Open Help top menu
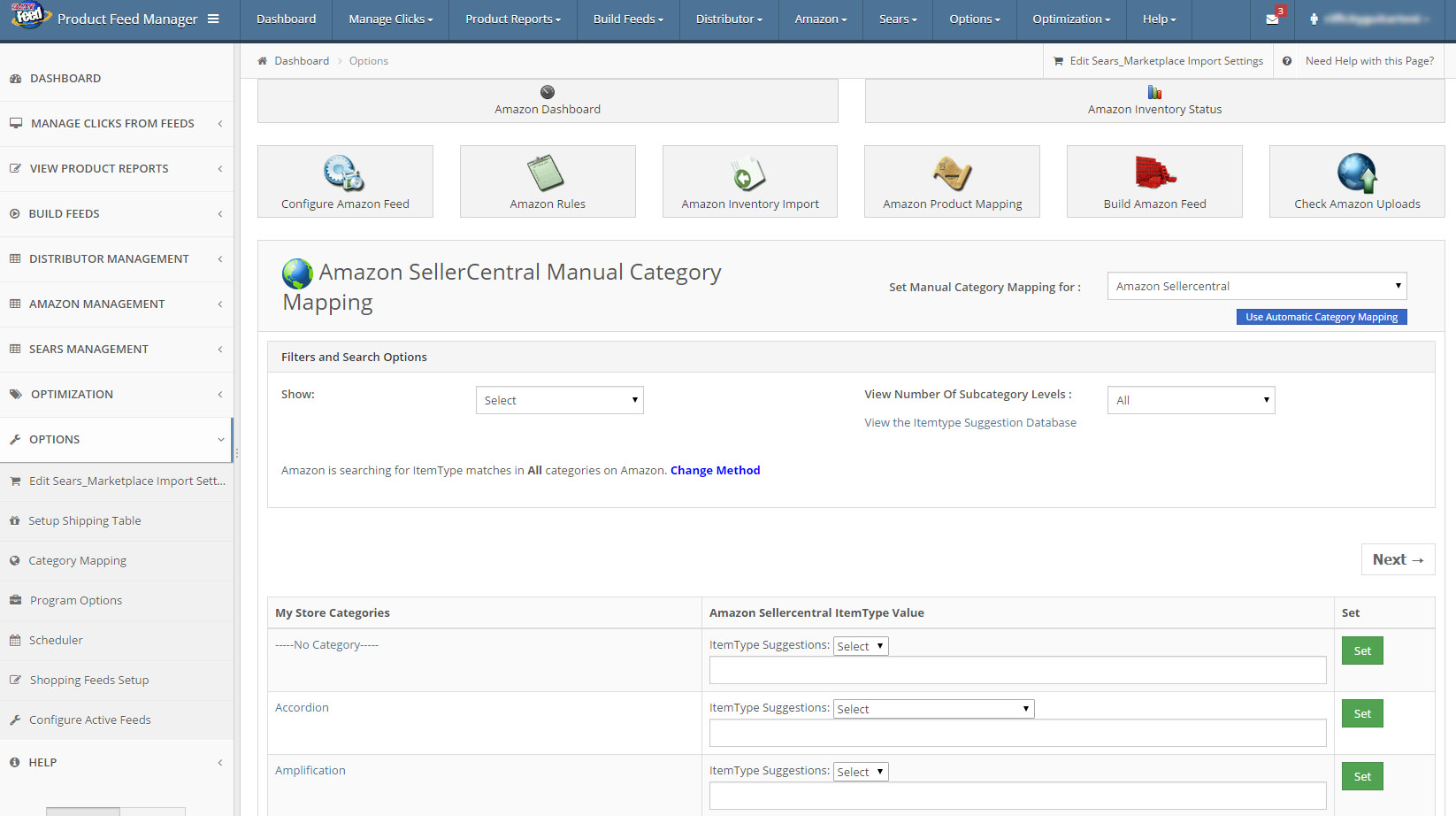 [1159, 19]
